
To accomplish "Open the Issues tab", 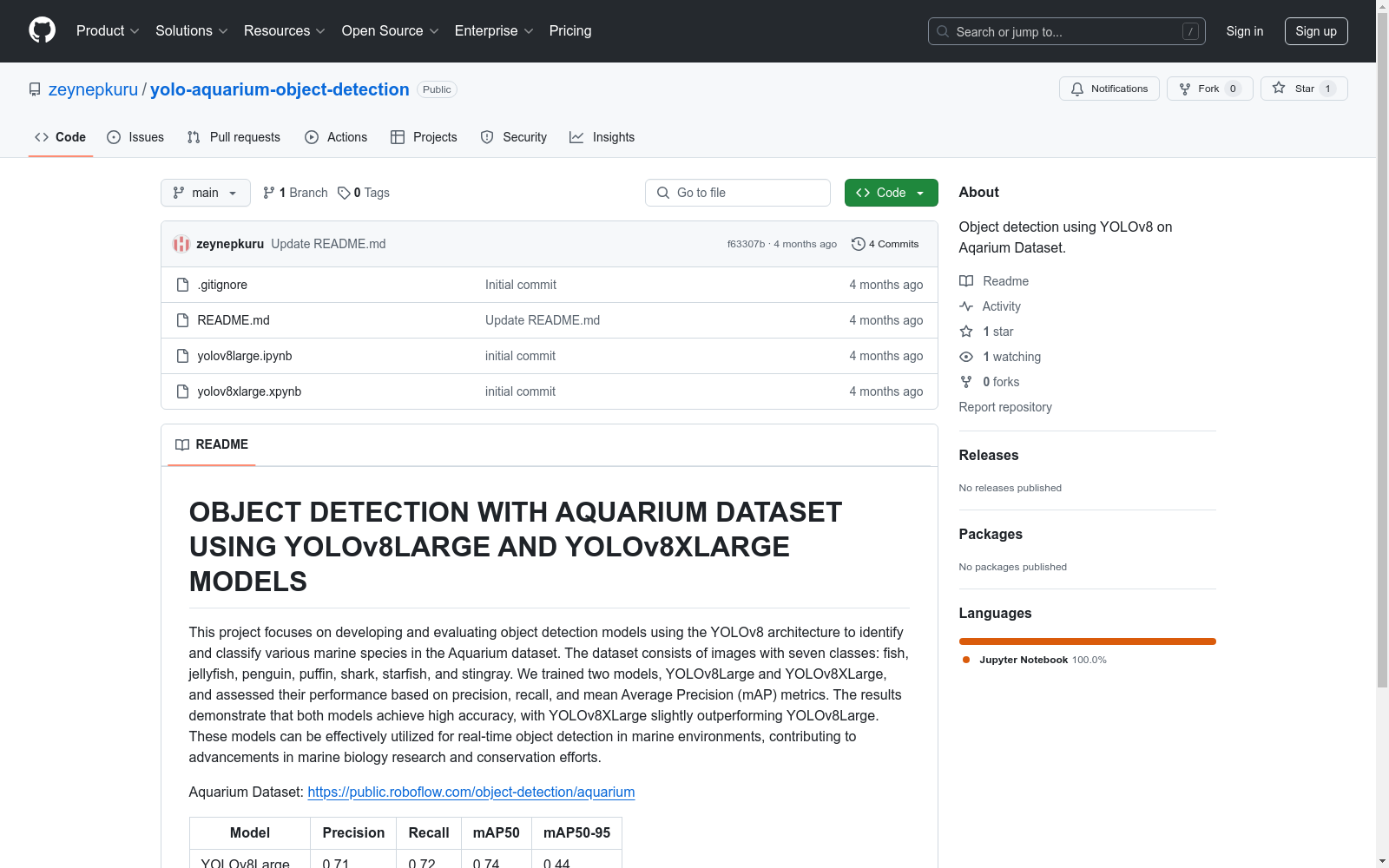I will (135, 137).
